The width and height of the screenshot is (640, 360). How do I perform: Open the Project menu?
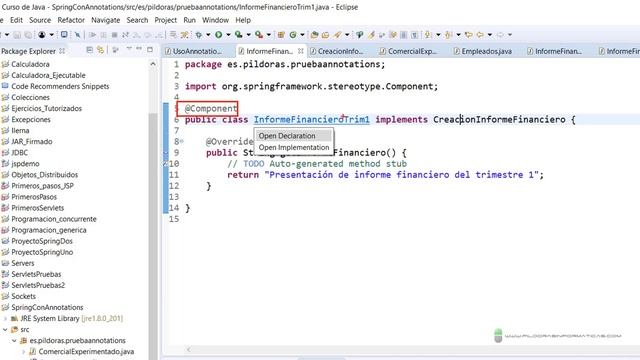coord(165,20)
